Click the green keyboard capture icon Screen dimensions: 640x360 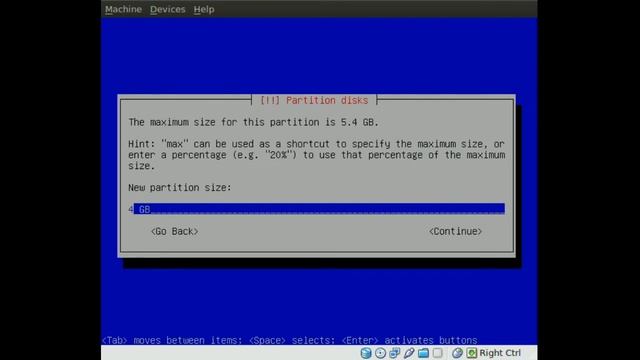(x=471, y=353)
